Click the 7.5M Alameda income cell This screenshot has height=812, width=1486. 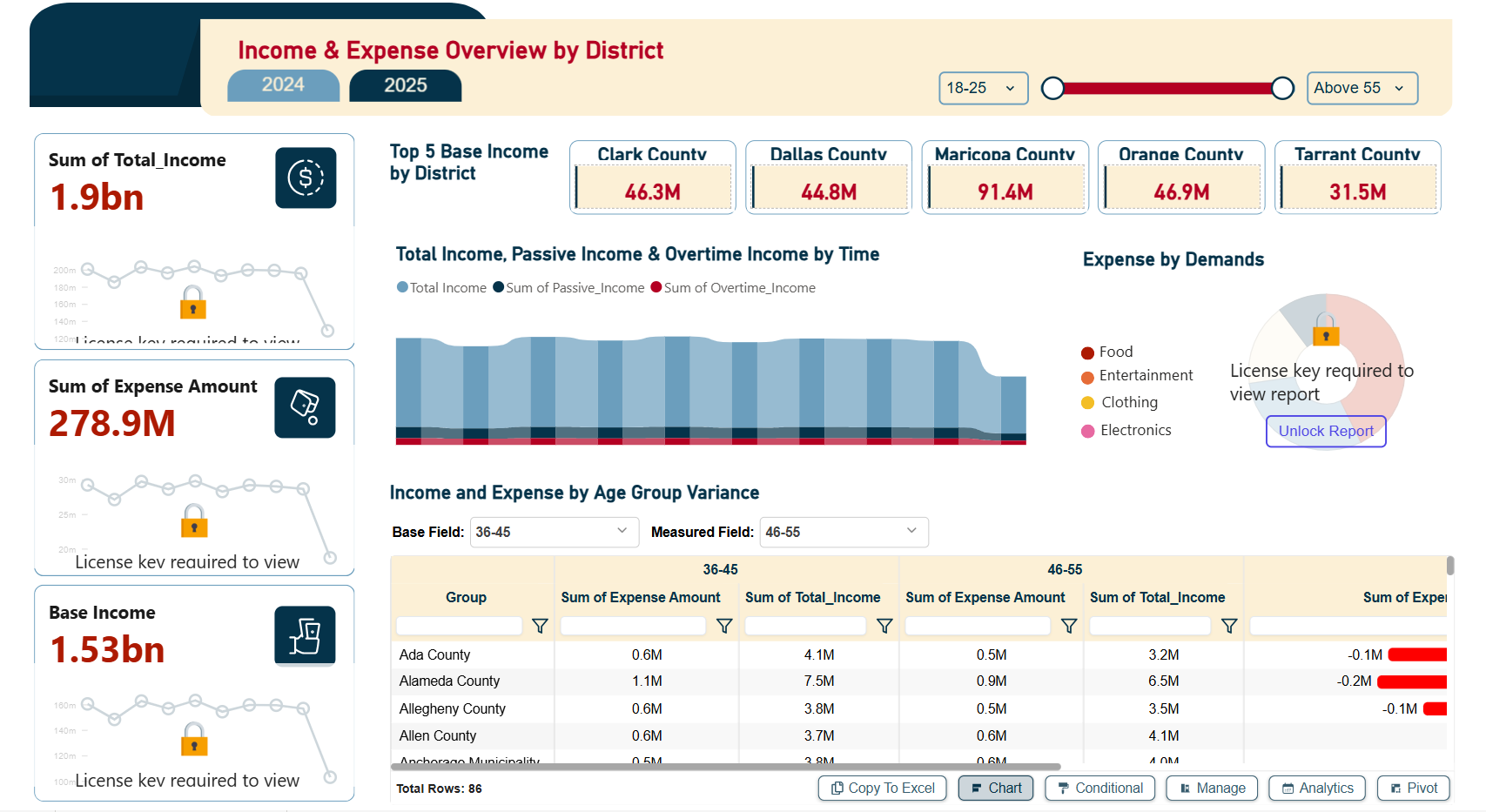click(819, 681)
